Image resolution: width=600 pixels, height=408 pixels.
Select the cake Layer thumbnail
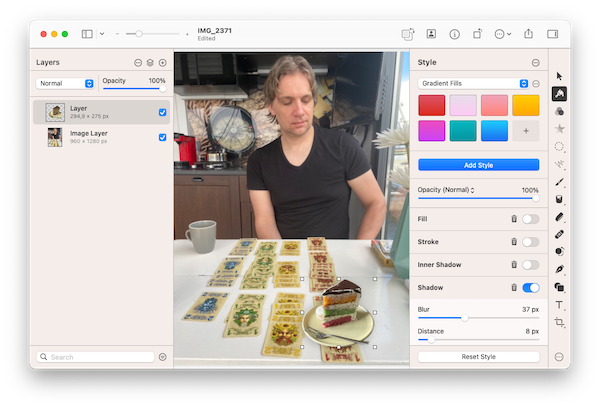click(x=55, y=112)
